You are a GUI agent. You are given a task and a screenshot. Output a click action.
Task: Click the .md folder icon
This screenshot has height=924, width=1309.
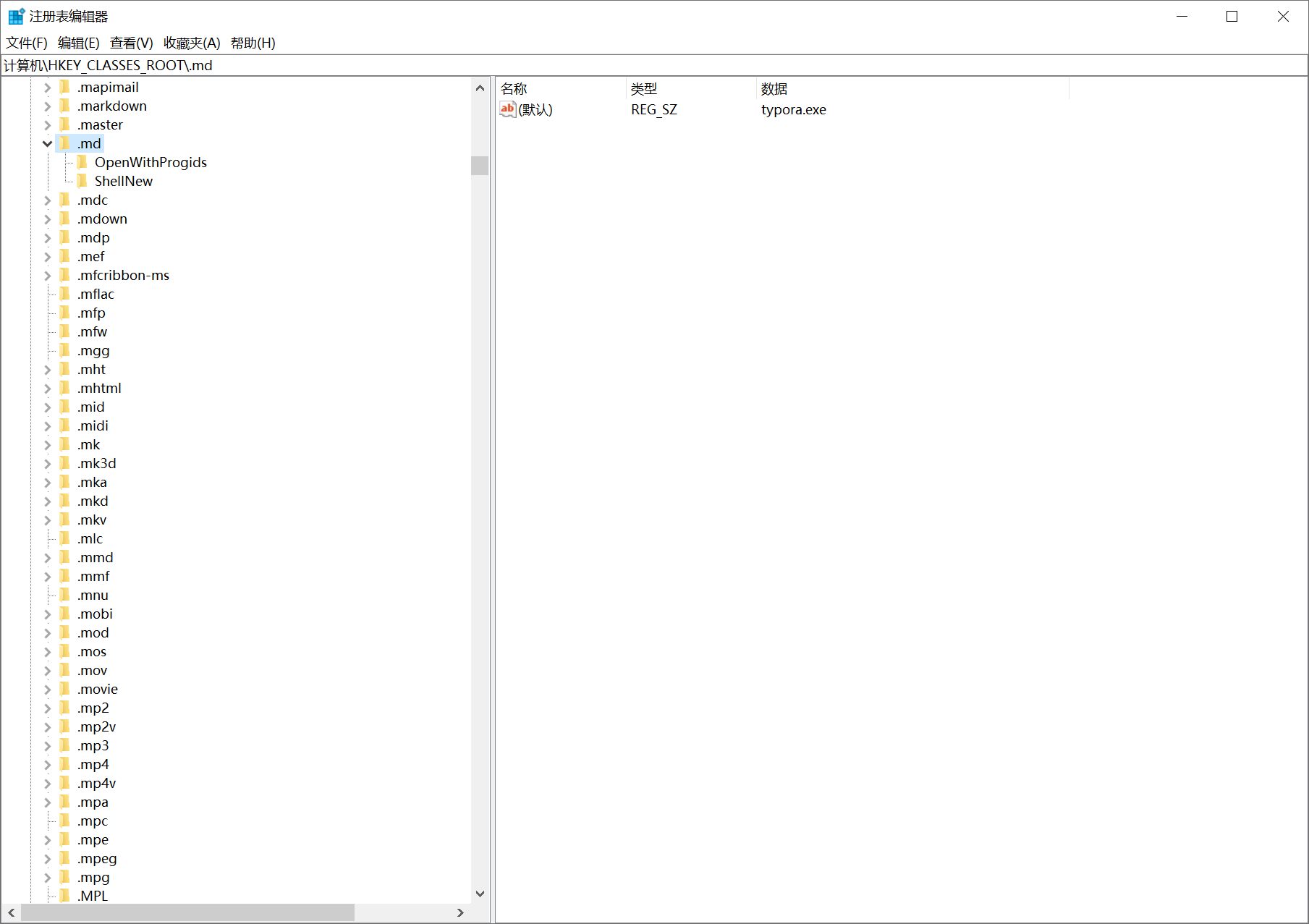pyautogui.click(x=65, y=143)
